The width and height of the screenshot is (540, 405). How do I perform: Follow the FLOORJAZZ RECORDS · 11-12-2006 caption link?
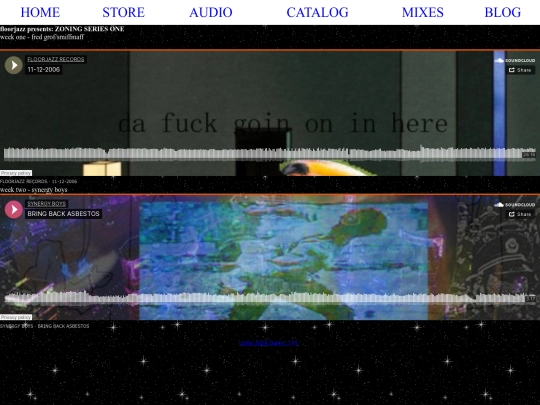[39, 181]
